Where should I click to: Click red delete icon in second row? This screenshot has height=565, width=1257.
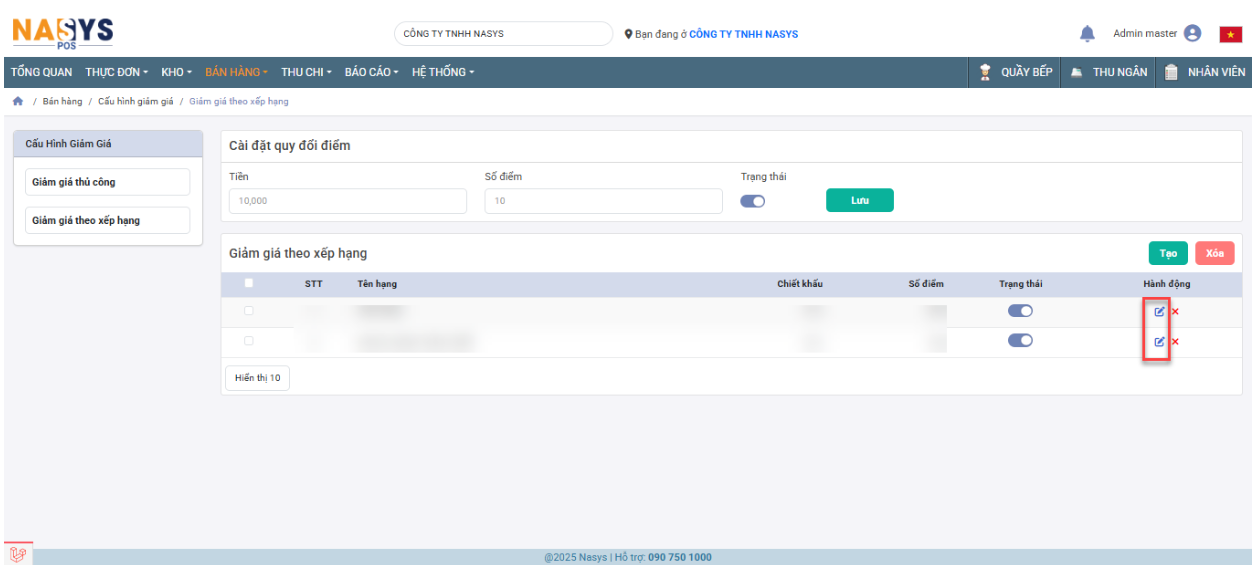coord(1175,342)
